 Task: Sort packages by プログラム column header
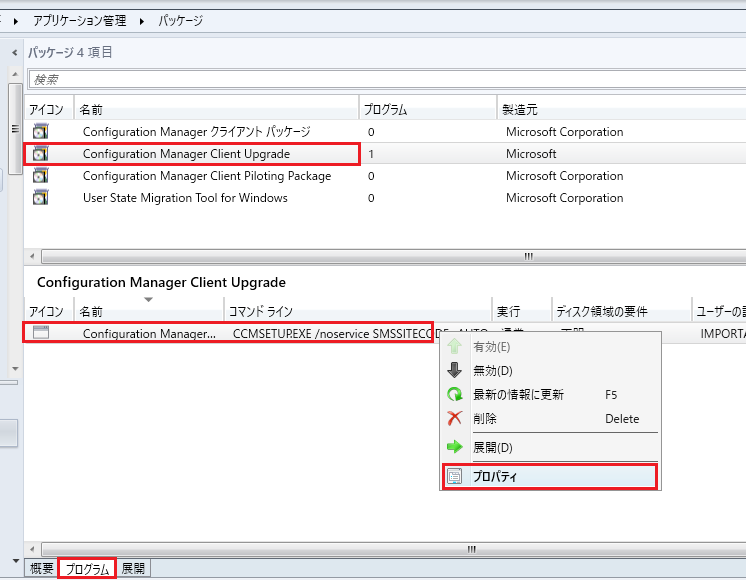(427, 109)
